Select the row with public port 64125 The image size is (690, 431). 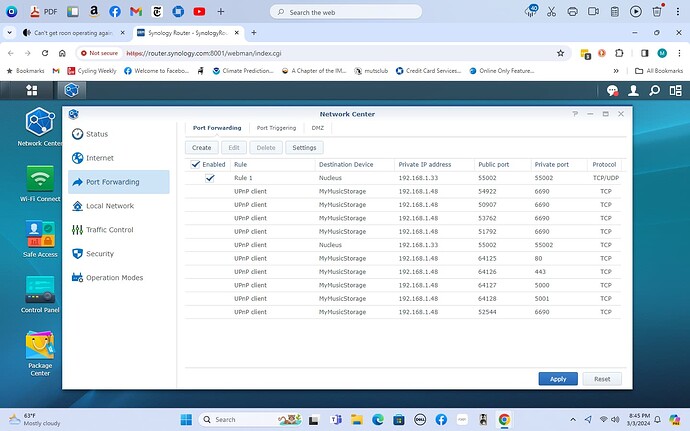pos(403,258)
